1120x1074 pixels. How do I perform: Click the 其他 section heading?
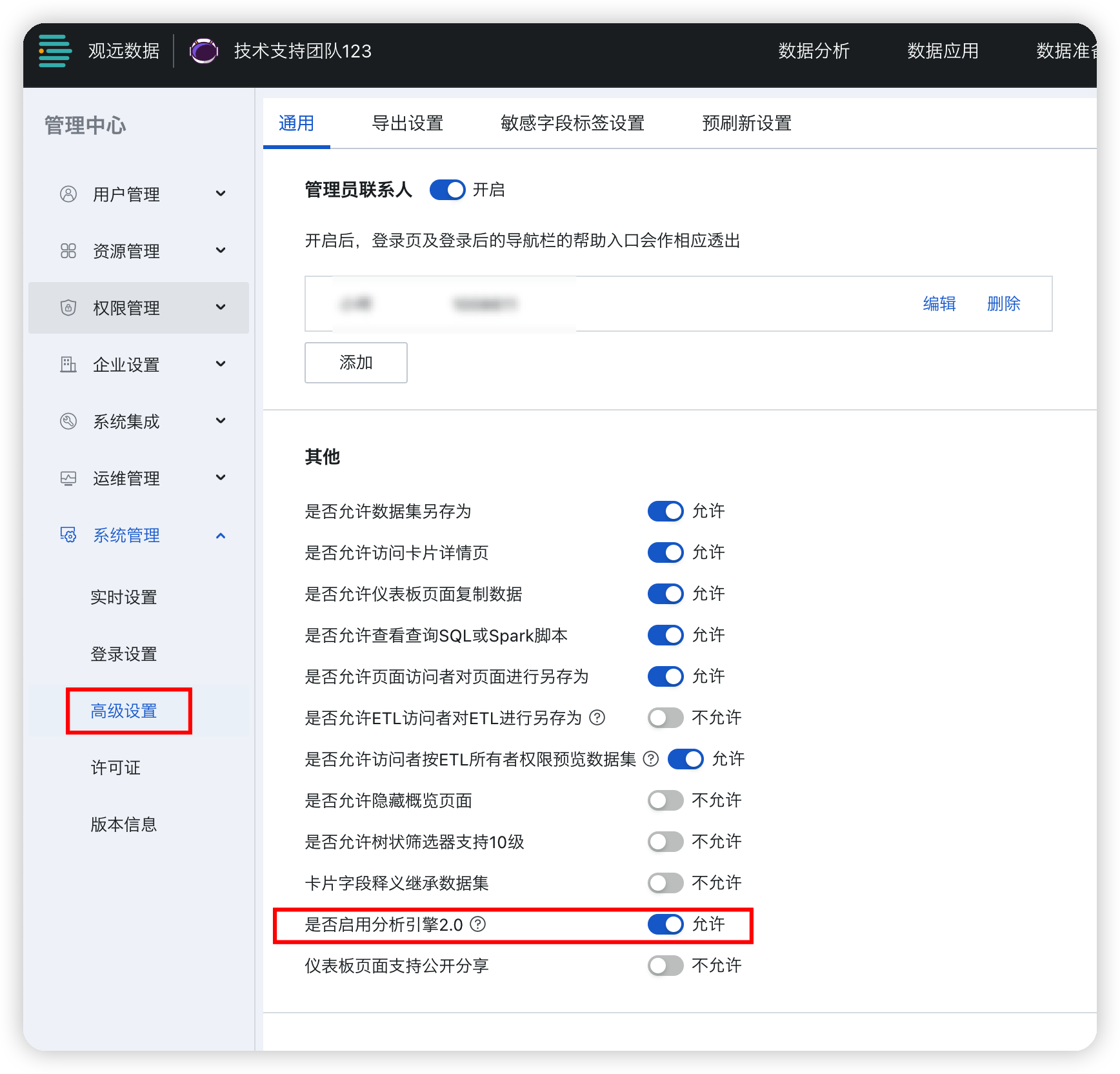click(323, 457)
